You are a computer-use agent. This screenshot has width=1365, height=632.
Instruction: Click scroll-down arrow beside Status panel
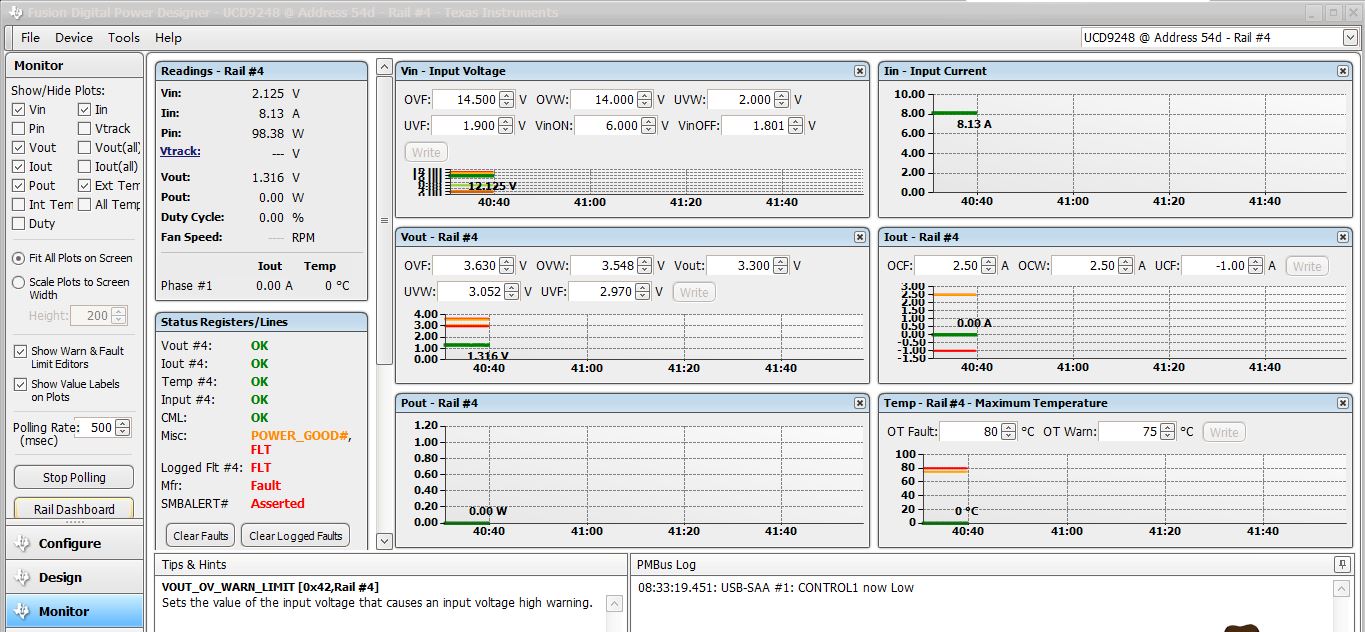tap(385, 541)
